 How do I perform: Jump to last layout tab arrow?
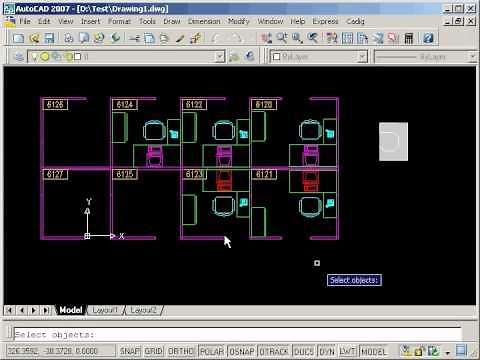tap(45, 310)
